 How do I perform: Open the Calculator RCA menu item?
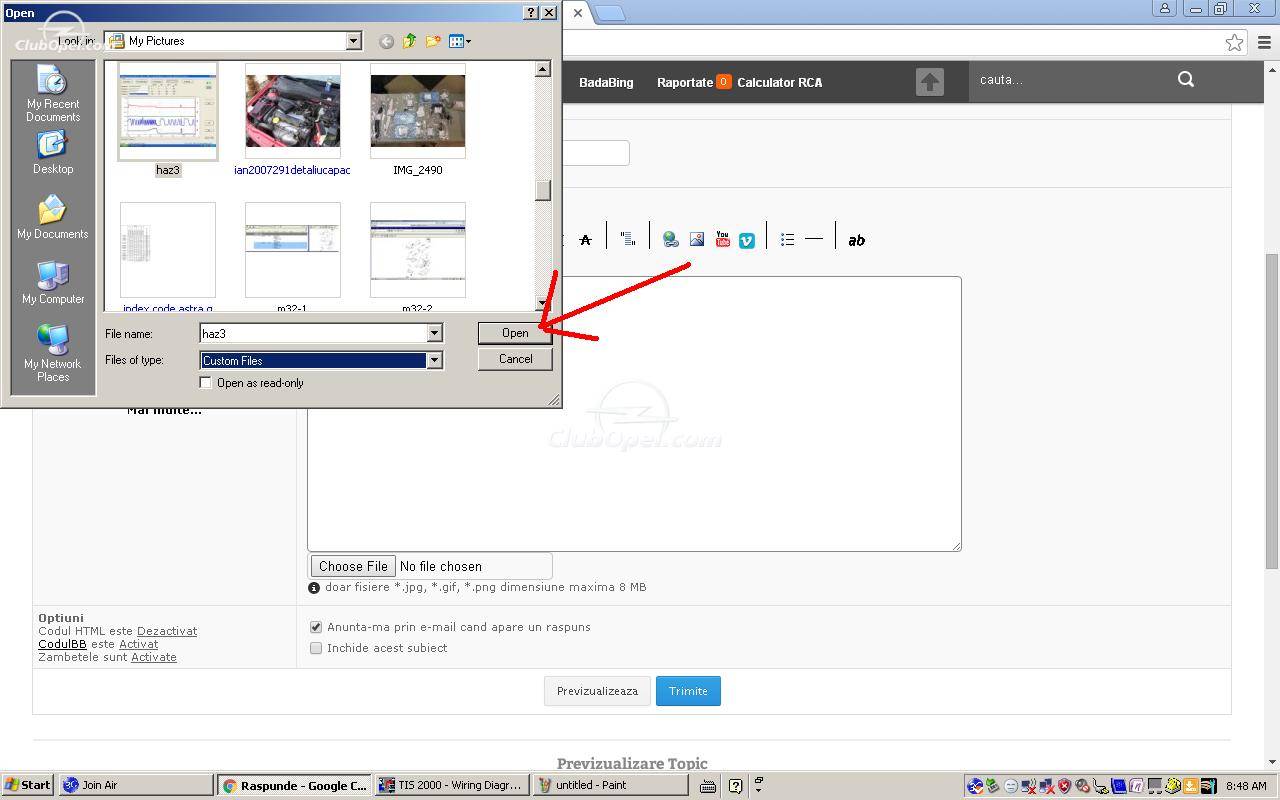coord(780,82)
